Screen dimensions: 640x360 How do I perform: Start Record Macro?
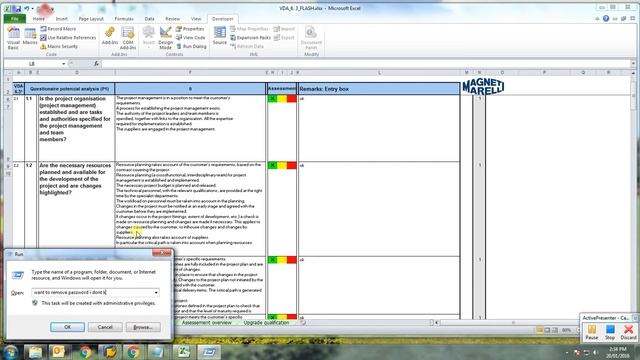(x=58, y=29)
